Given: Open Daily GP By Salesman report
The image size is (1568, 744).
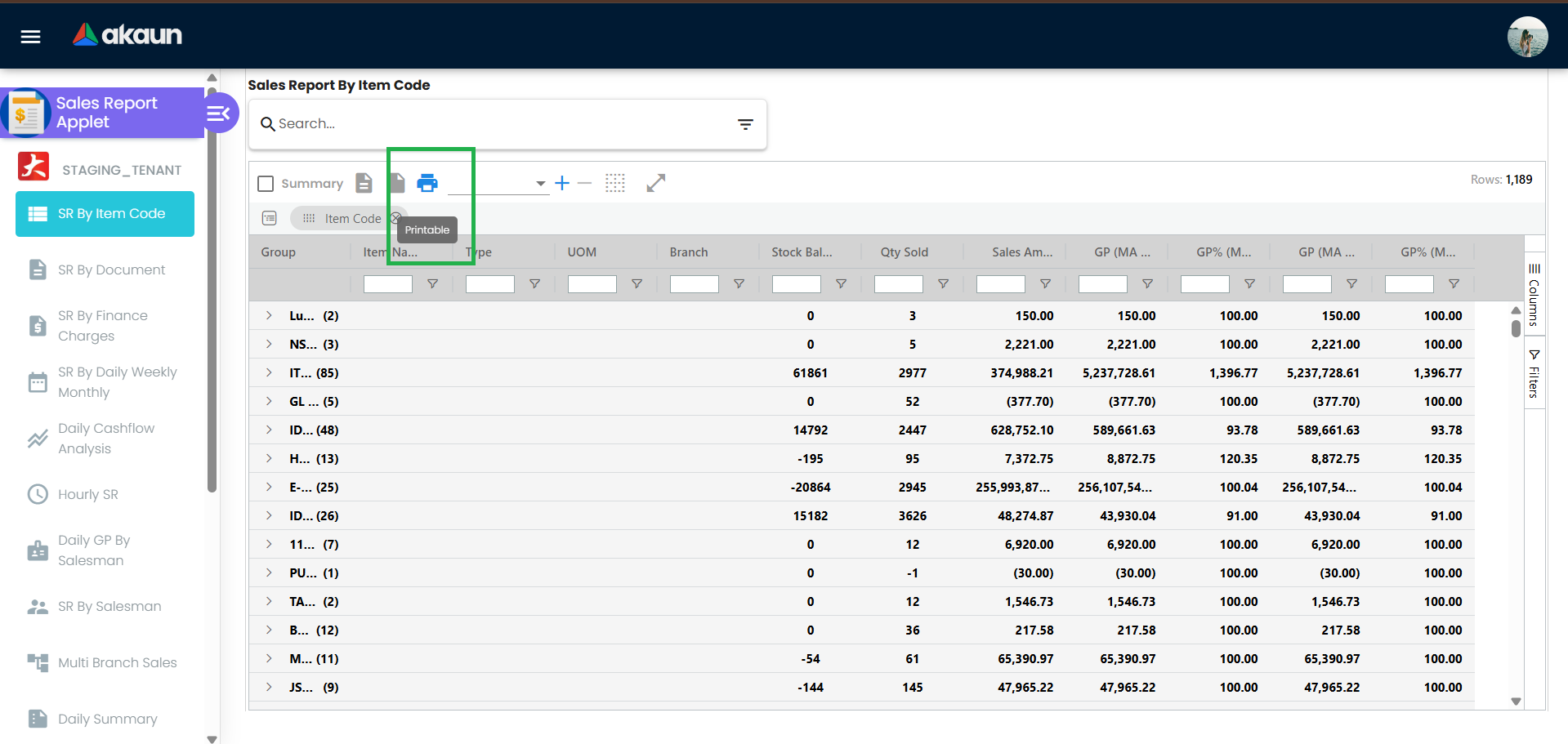Looking at the screenshot, I should 93,550.
